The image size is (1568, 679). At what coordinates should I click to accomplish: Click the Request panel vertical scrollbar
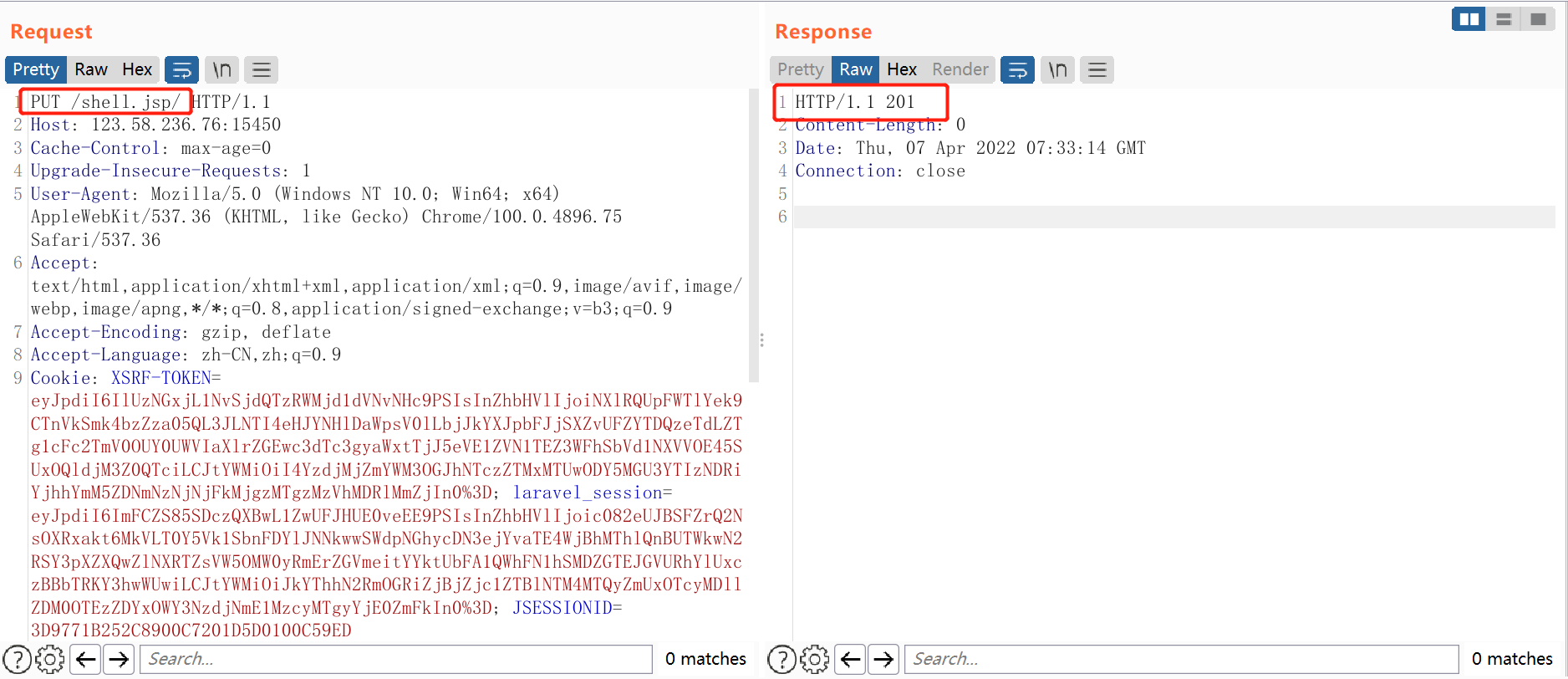[x=753, y=236]
